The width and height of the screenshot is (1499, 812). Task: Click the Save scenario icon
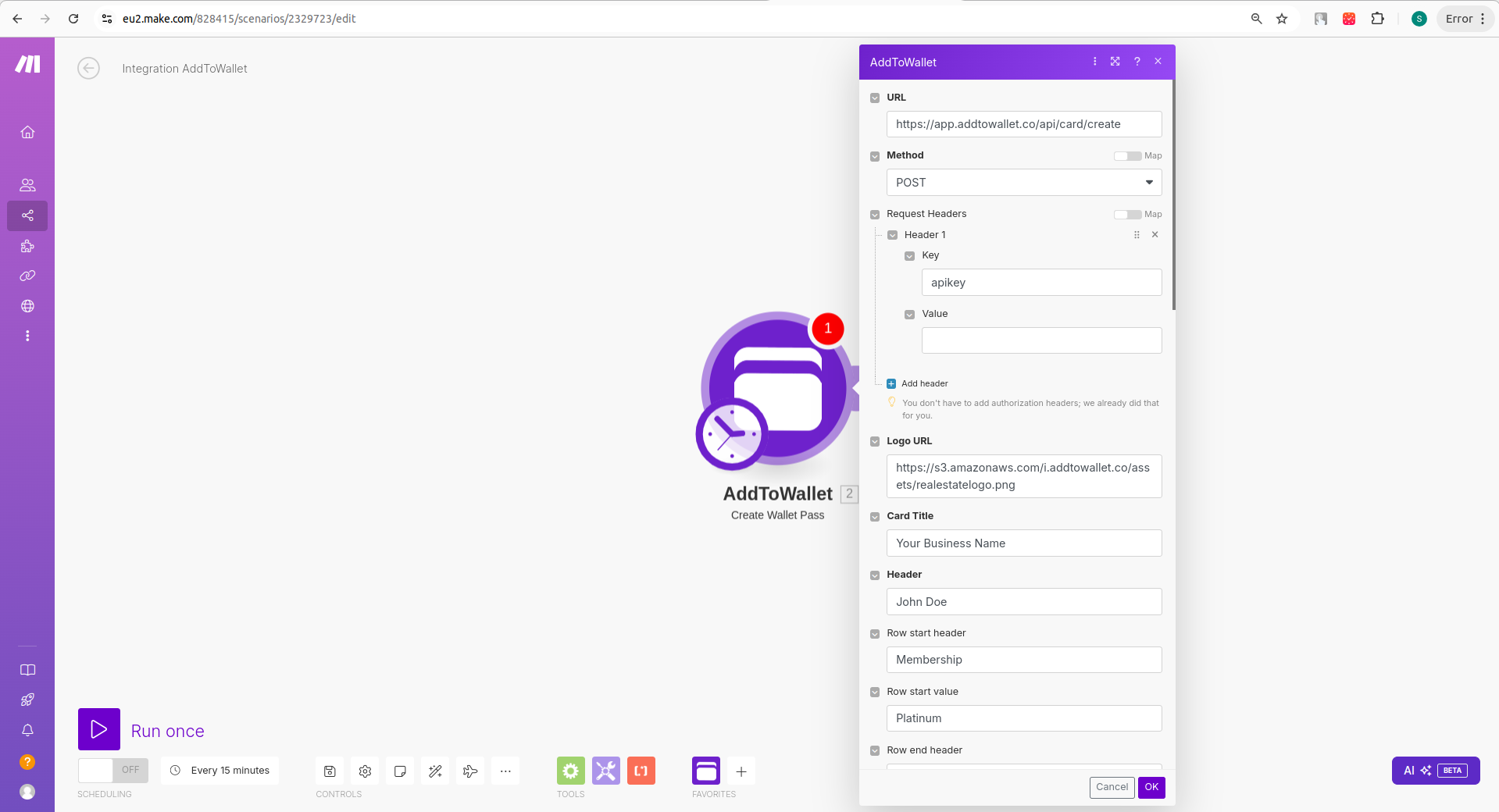pyautogui.click(x=330, y=771)
